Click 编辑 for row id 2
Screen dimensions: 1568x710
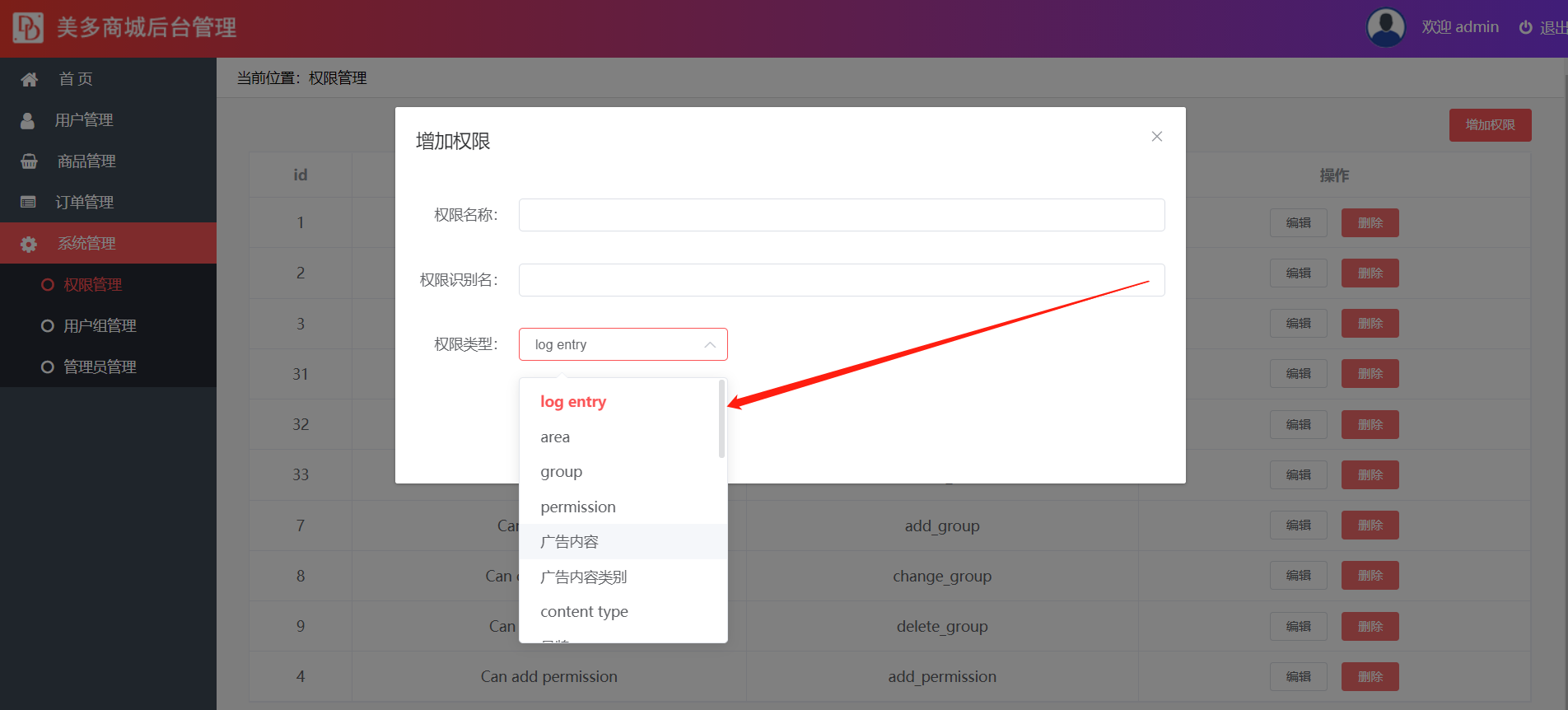[x=1299, y=273]
